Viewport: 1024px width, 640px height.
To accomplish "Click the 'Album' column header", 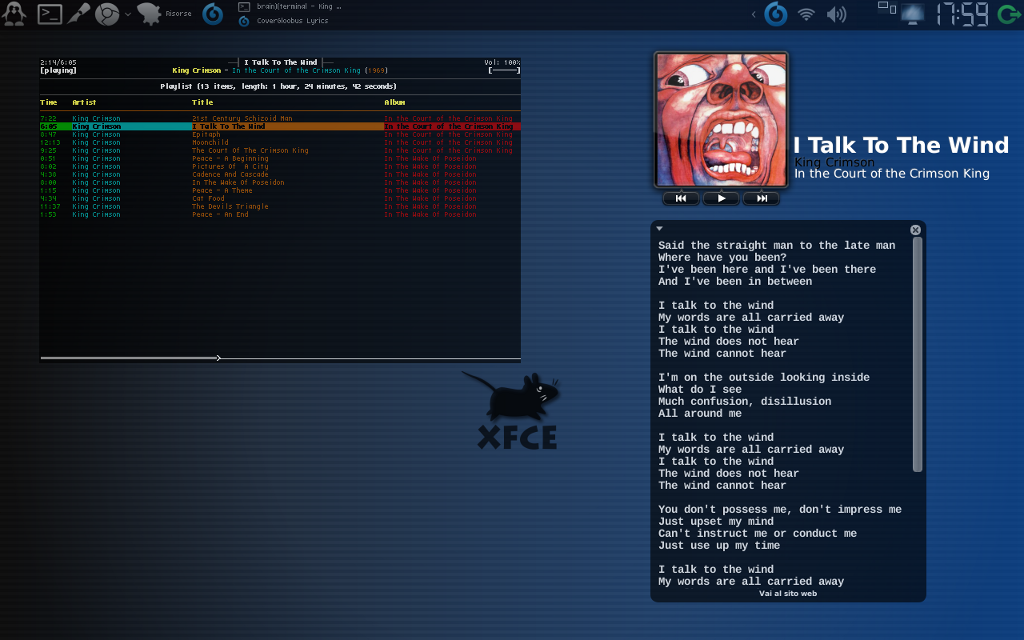I will [x=394, y=103].
